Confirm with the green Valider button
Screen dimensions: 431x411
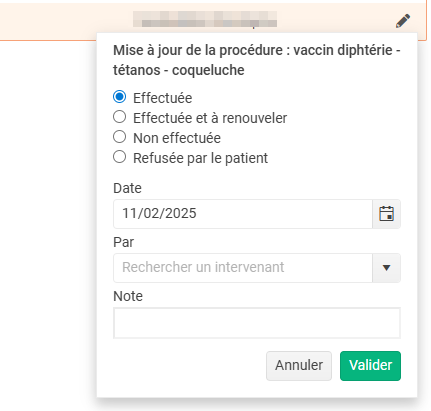click(370, 366)
